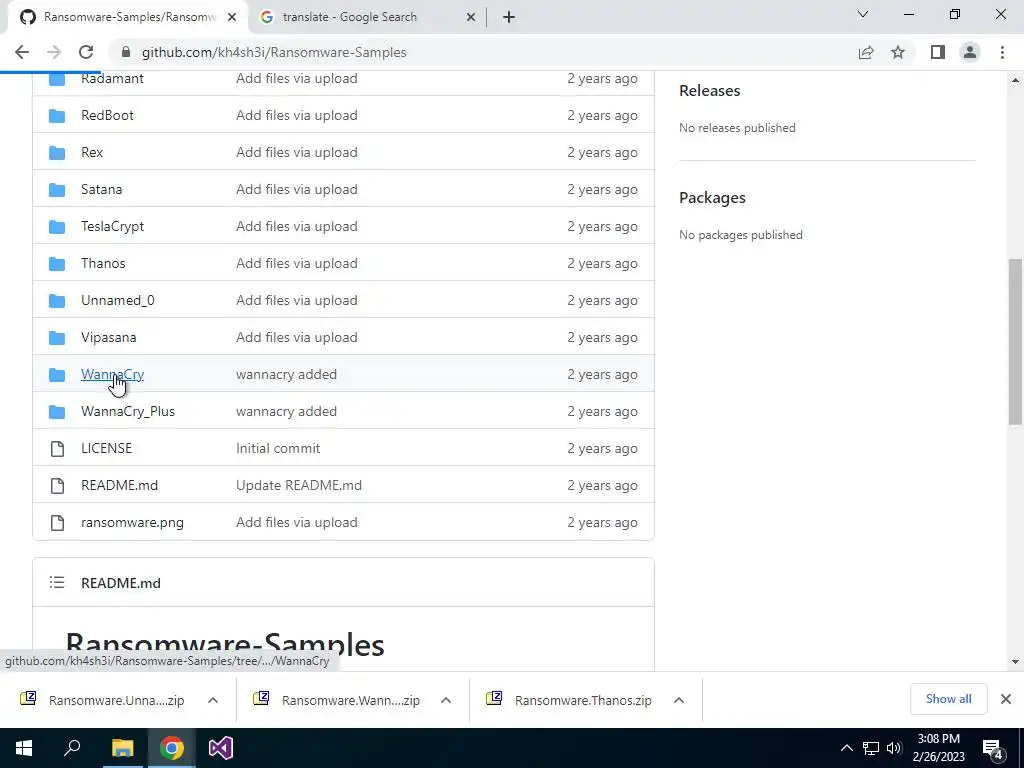
Task: Expand options for Ransomware.Thanos.zip download
Action: pyautogui.click(x=679, y=700)
